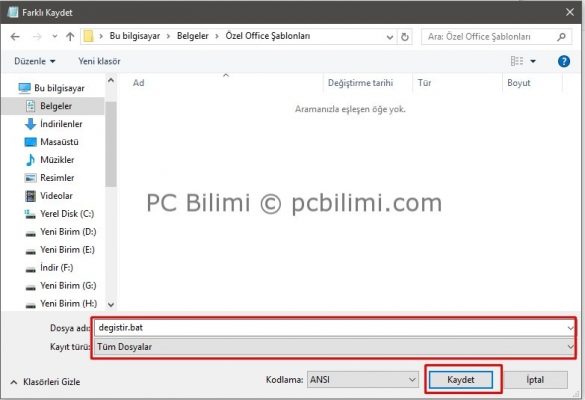Select Belgeler in the address path
The image size is (585, 400).
tap(193, 36)
